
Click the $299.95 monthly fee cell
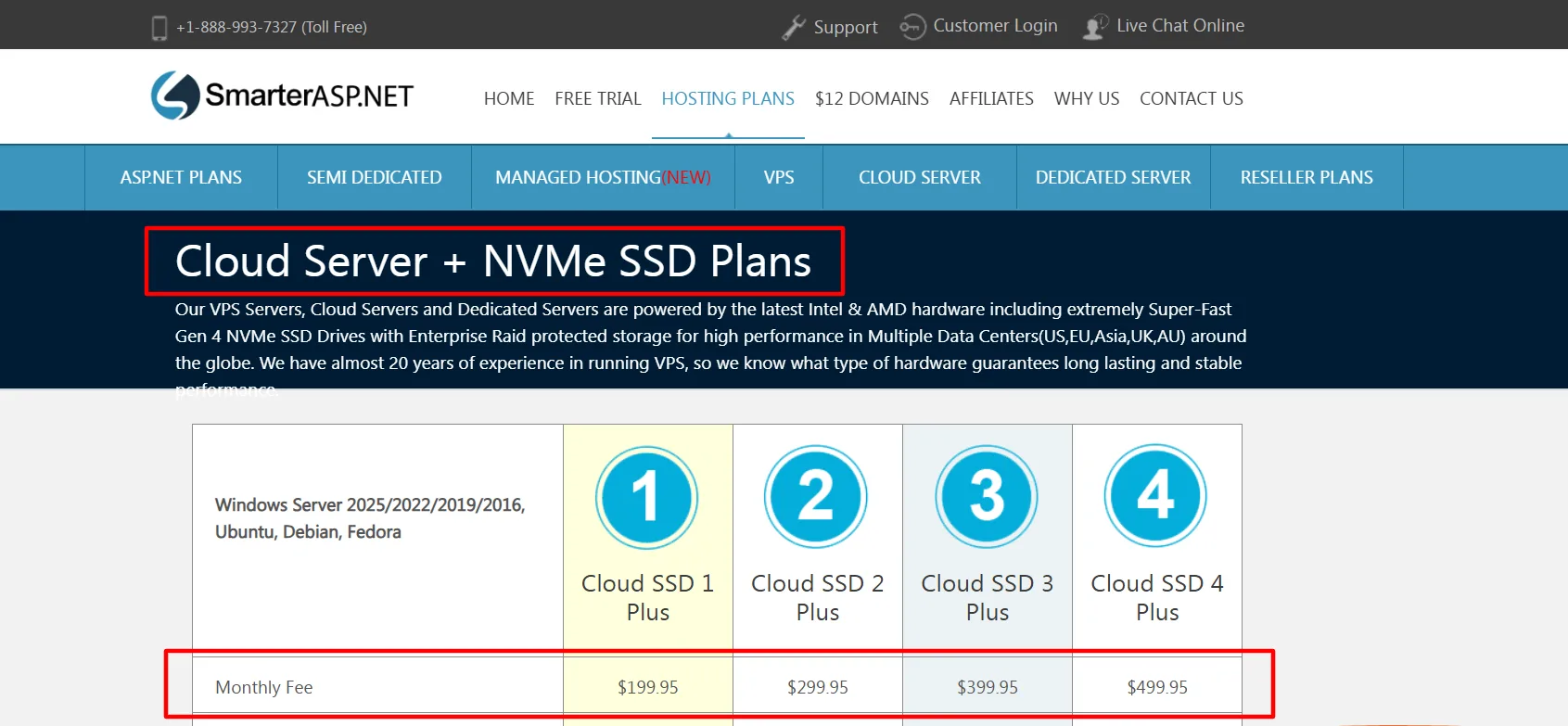tap(818, 687)
